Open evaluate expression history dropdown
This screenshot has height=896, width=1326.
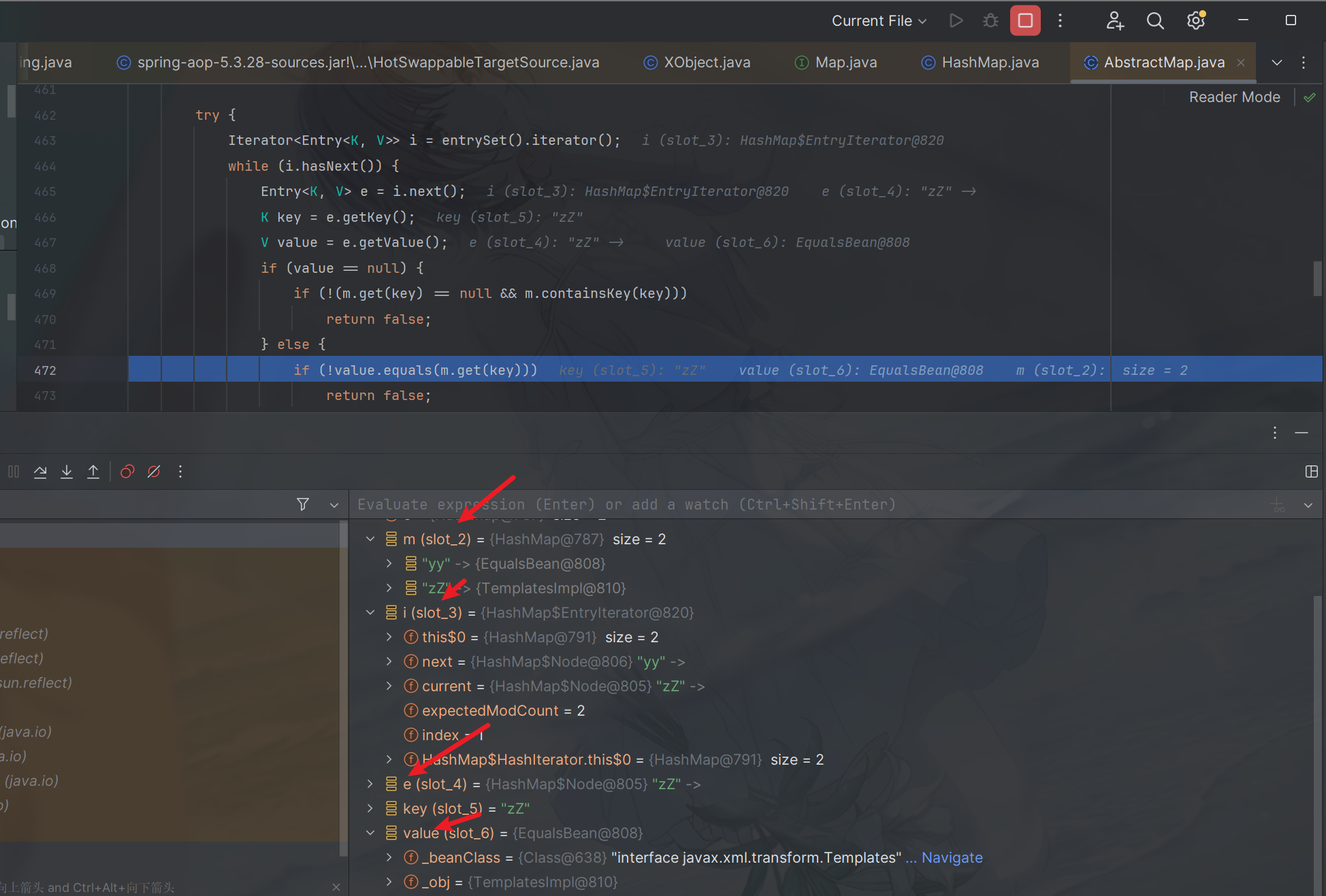(x=1308, y=505)
